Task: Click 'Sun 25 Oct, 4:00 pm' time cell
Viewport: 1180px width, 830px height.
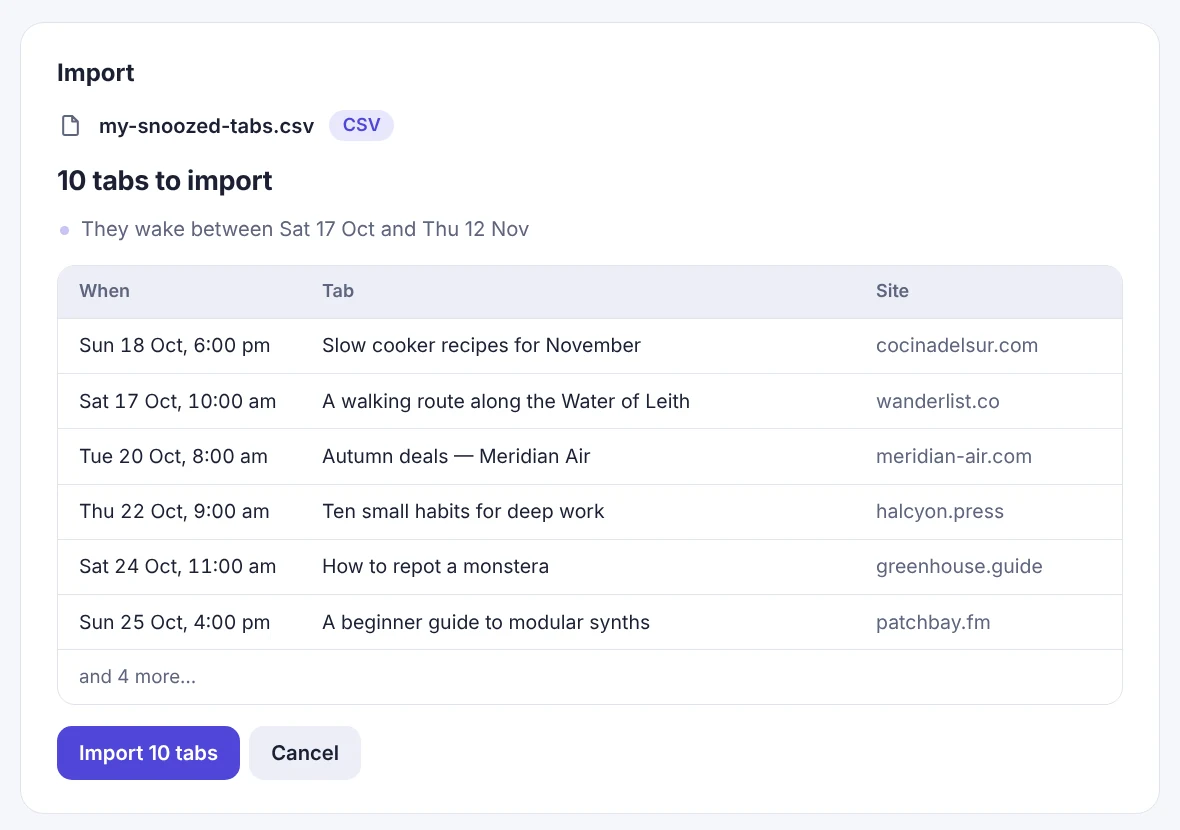Action: pos(175,622)
